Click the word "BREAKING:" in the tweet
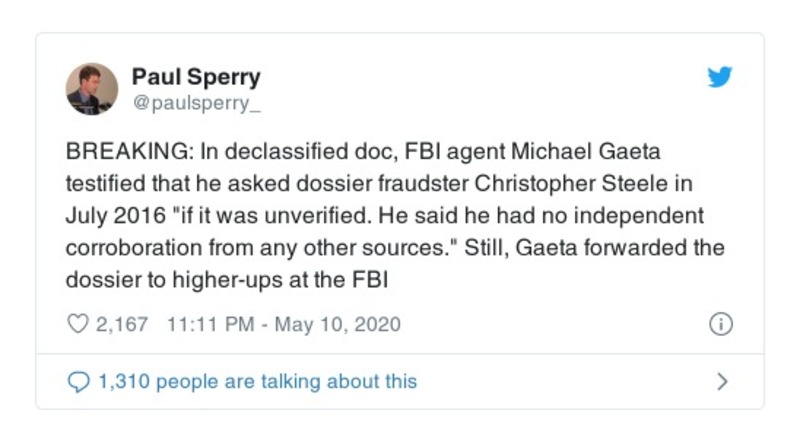This screenshot has width=800, height=445. tap(113, 153)
